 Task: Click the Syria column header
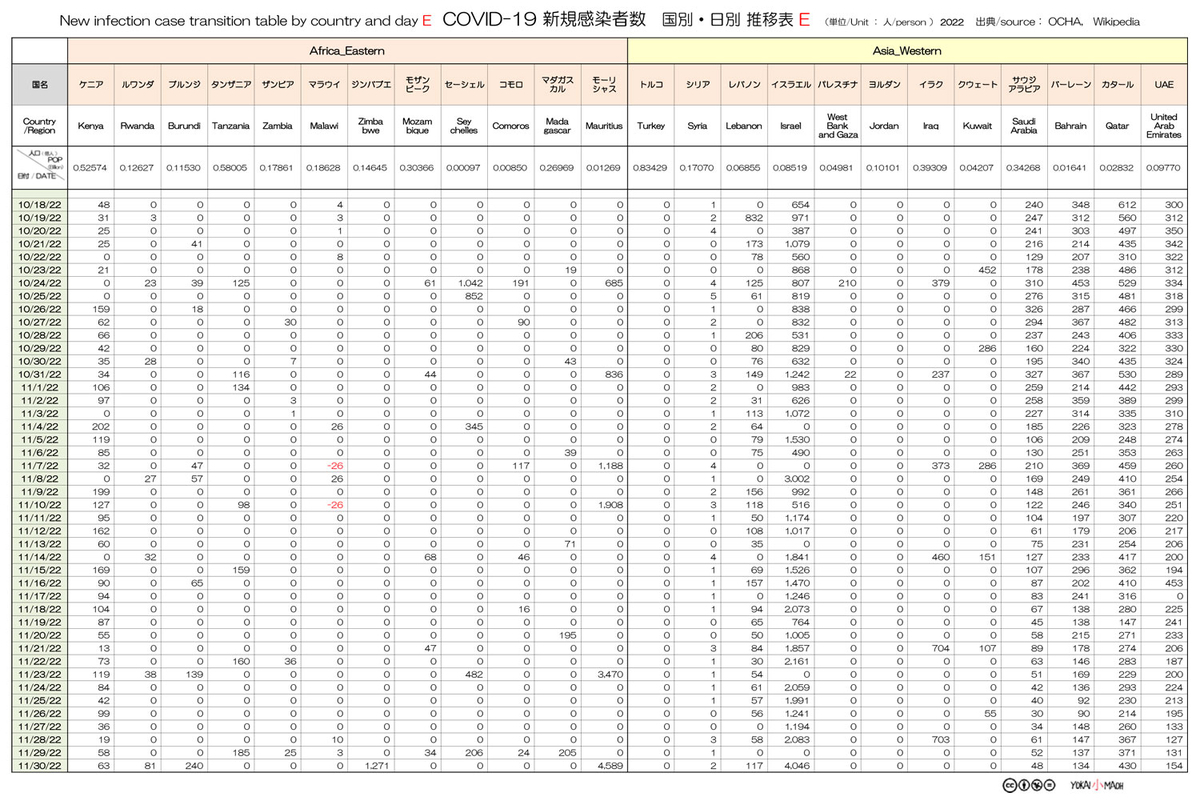pos(698,127)
